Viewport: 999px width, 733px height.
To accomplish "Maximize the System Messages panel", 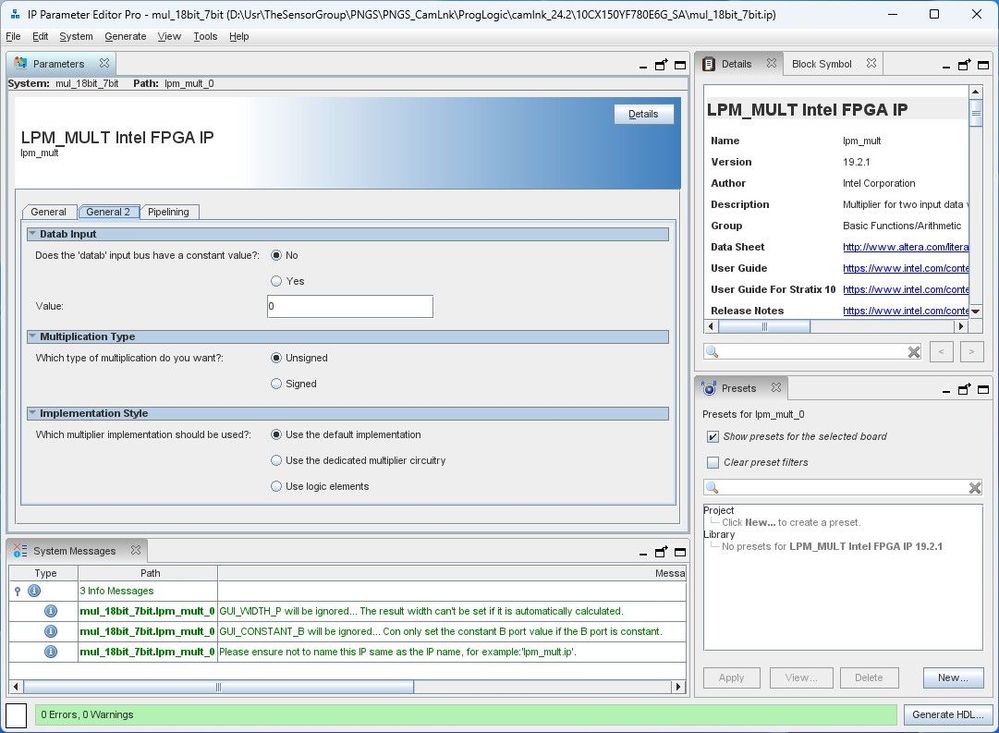I will [x=680, y=552].
